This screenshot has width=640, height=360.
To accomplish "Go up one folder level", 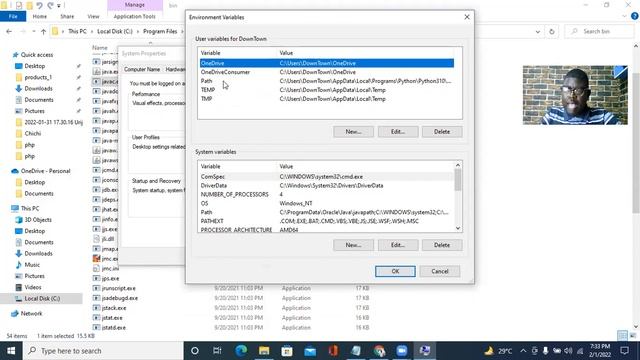I will tap(43, 31).
